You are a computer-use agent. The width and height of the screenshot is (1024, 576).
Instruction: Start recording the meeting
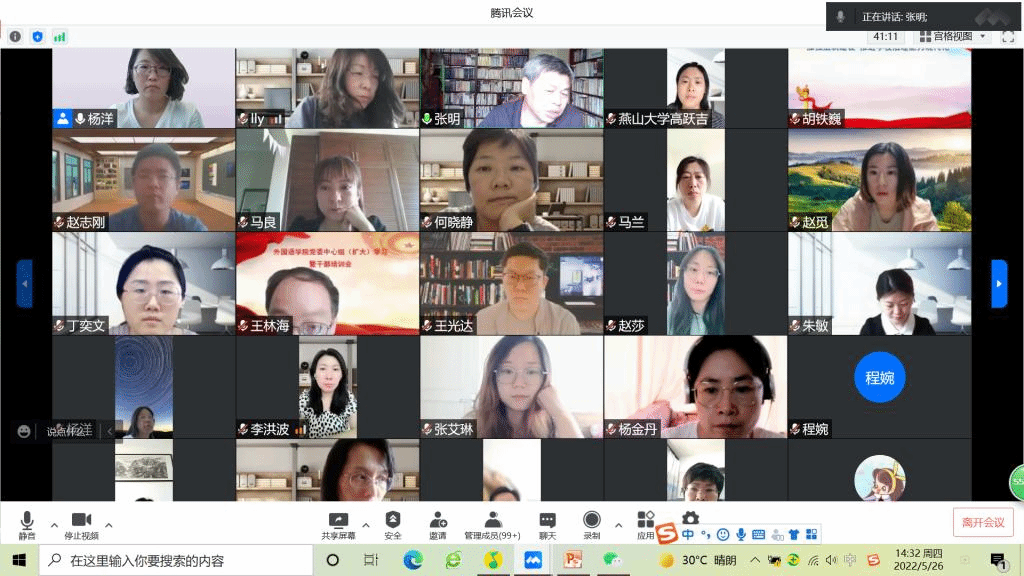[591, 522]
